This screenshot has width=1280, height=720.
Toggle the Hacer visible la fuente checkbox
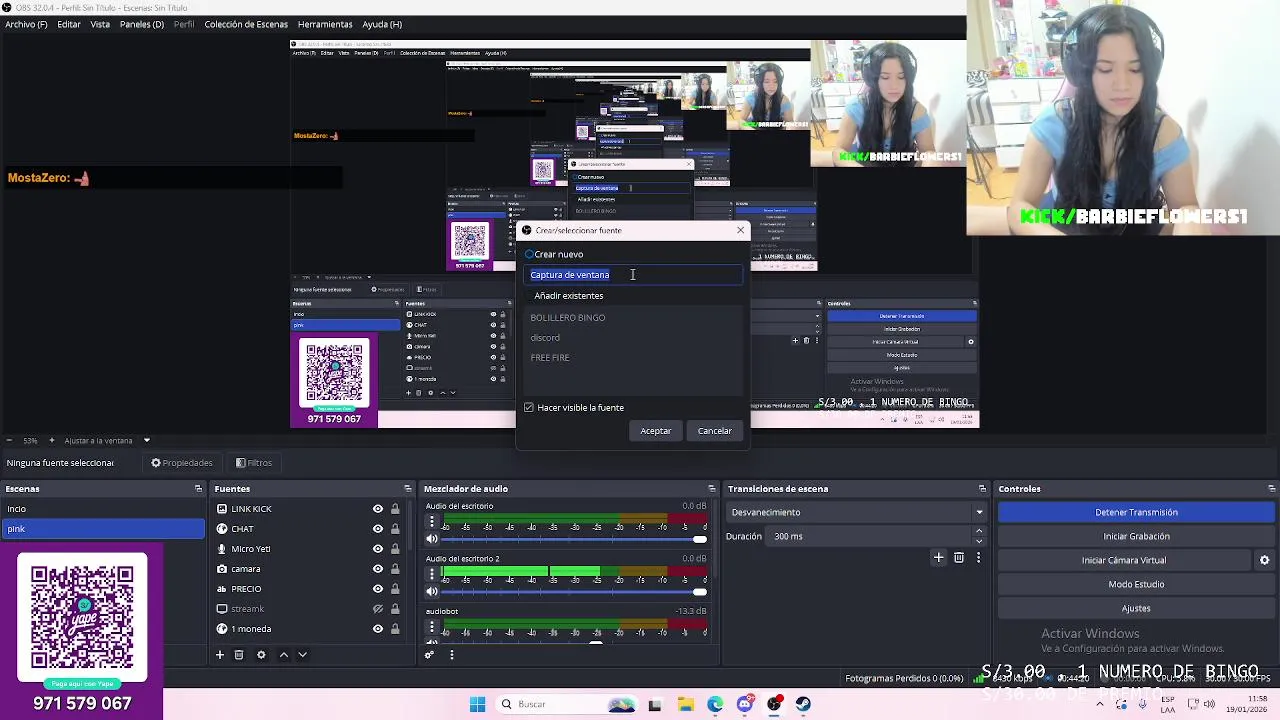click(529, 407)
